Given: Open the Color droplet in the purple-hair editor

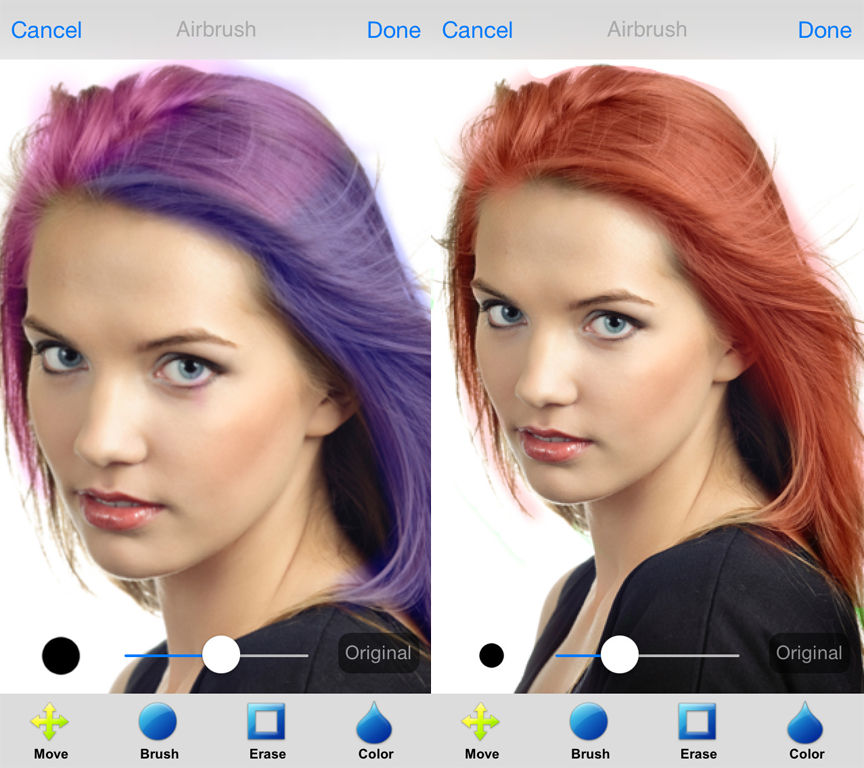Looking at the screenshot, I should tap(375, 729).
